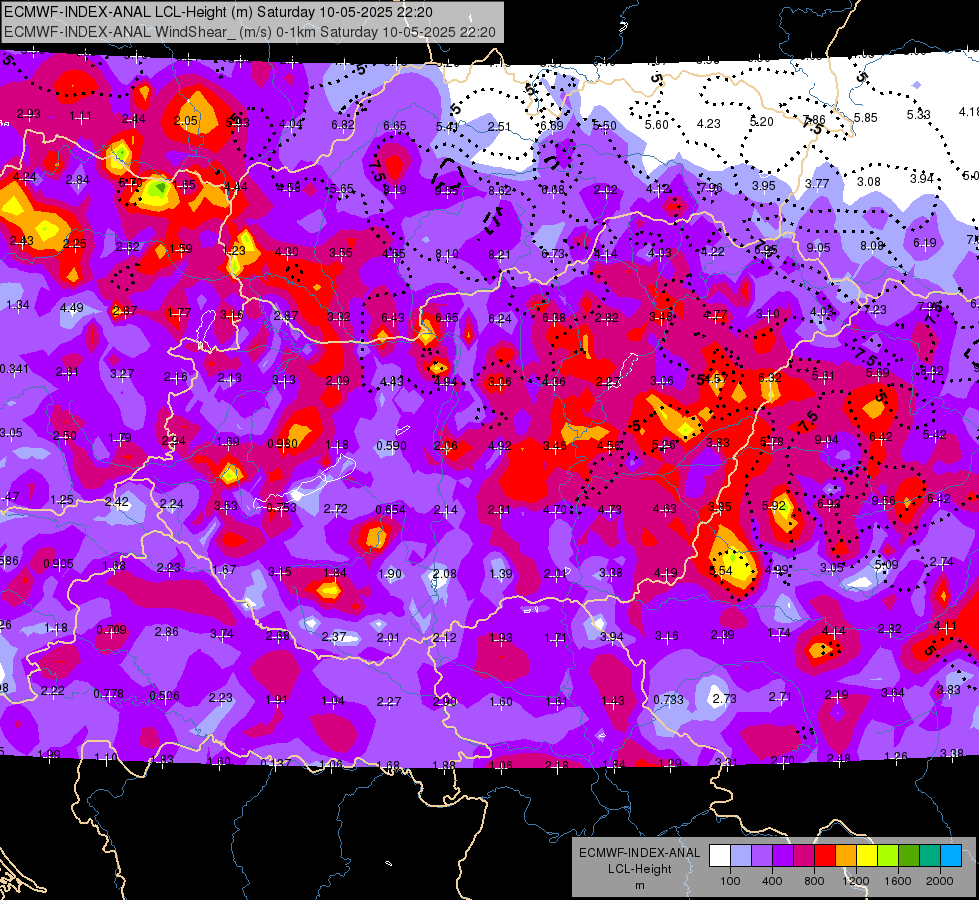Click the legend label '2000'
This screenshot has width=979, height=900.
click(940, 881)
